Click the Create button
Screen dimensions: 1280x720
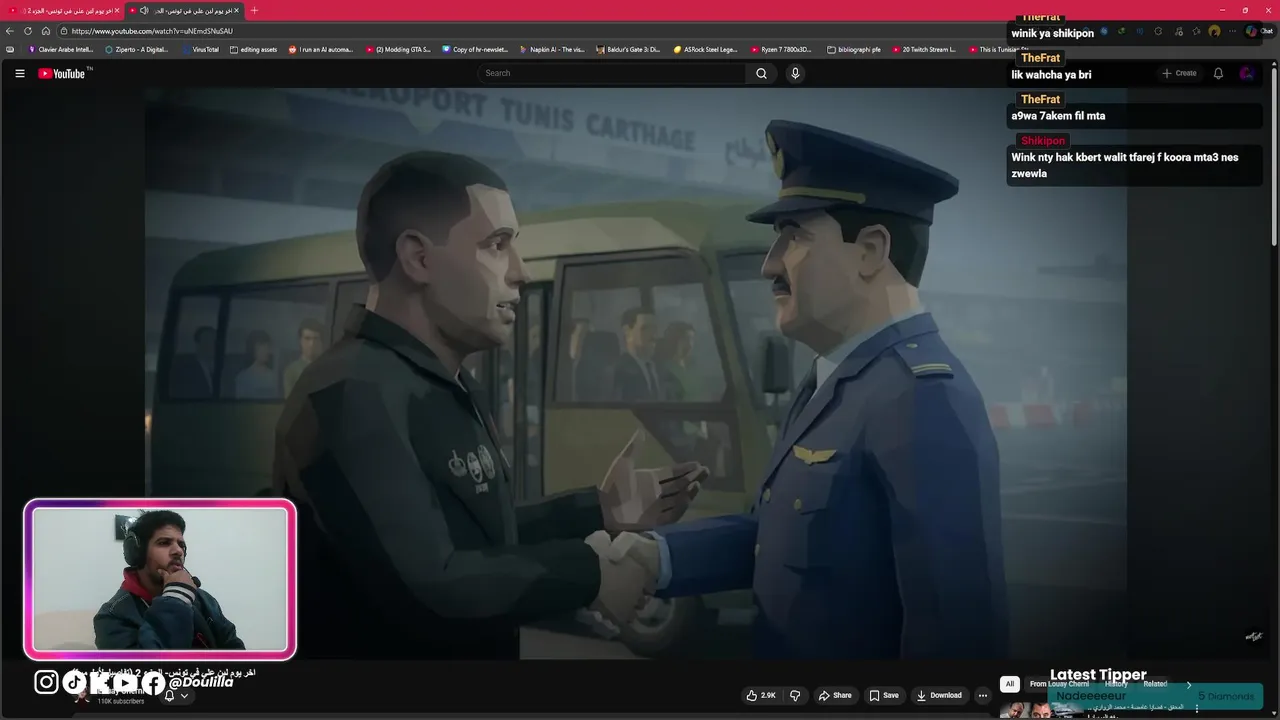click(1179, 73)
